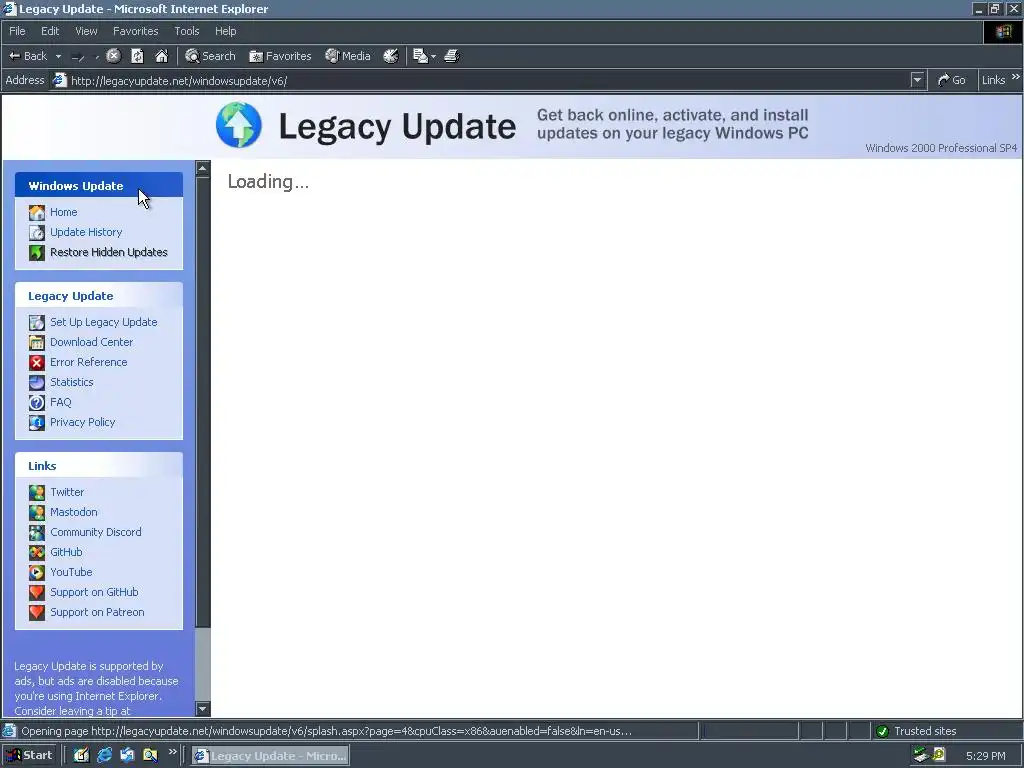Click Show Desktop Quick Launch icon
This screenshot has width=1024, height=768.
[82, 756]
